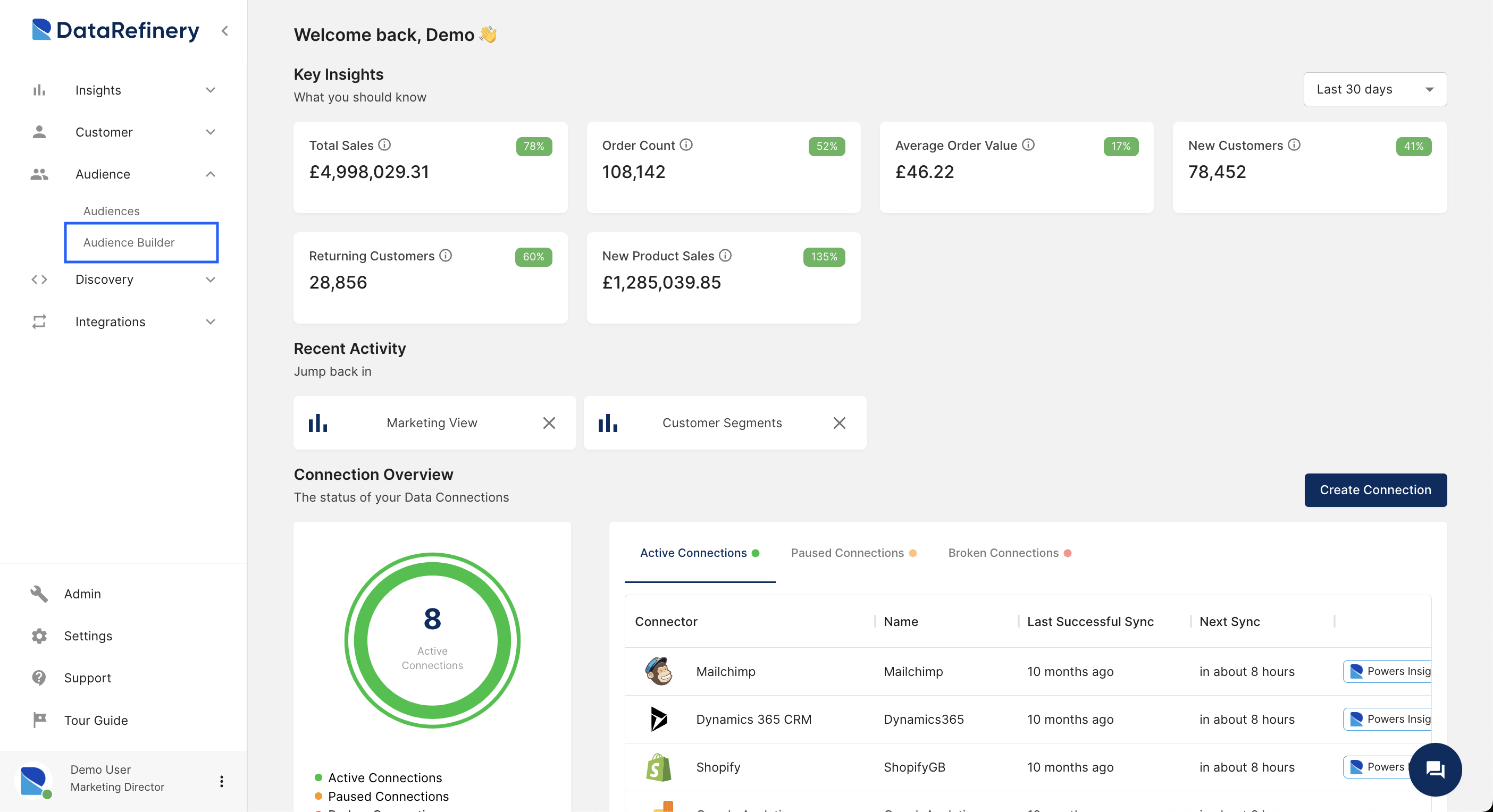Click the Marketing View chart icon
1493x812 pixels.
coord(317,423)
